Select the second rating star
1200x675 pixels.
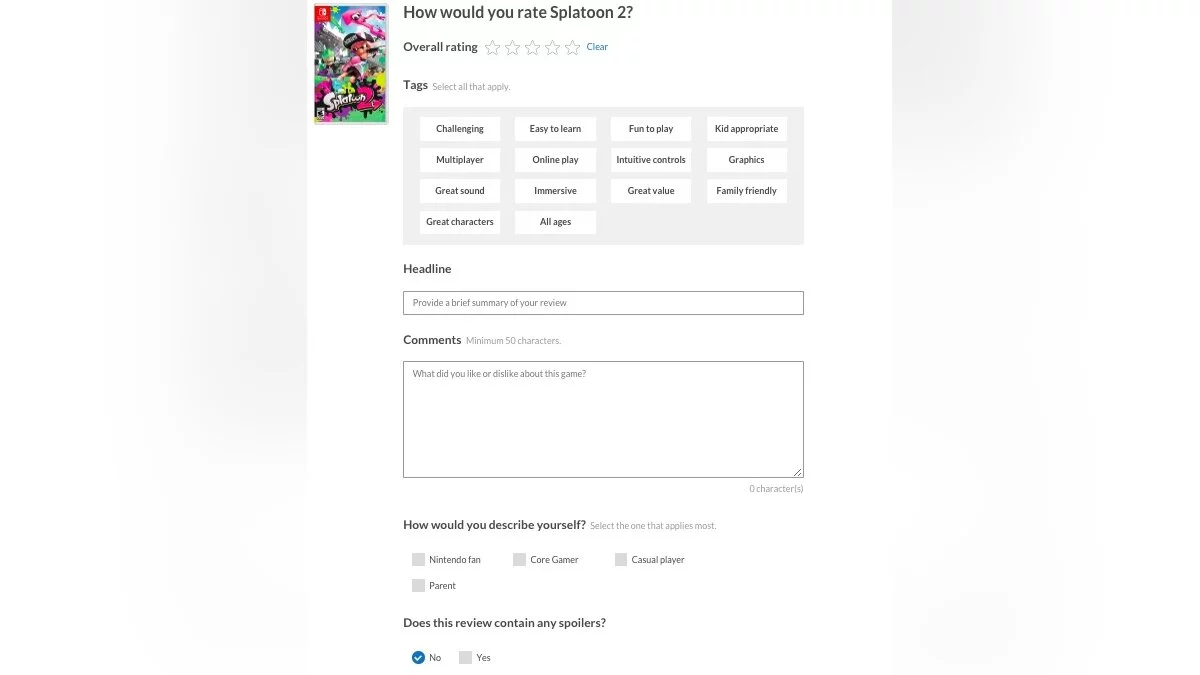click(x=512, y=47)
